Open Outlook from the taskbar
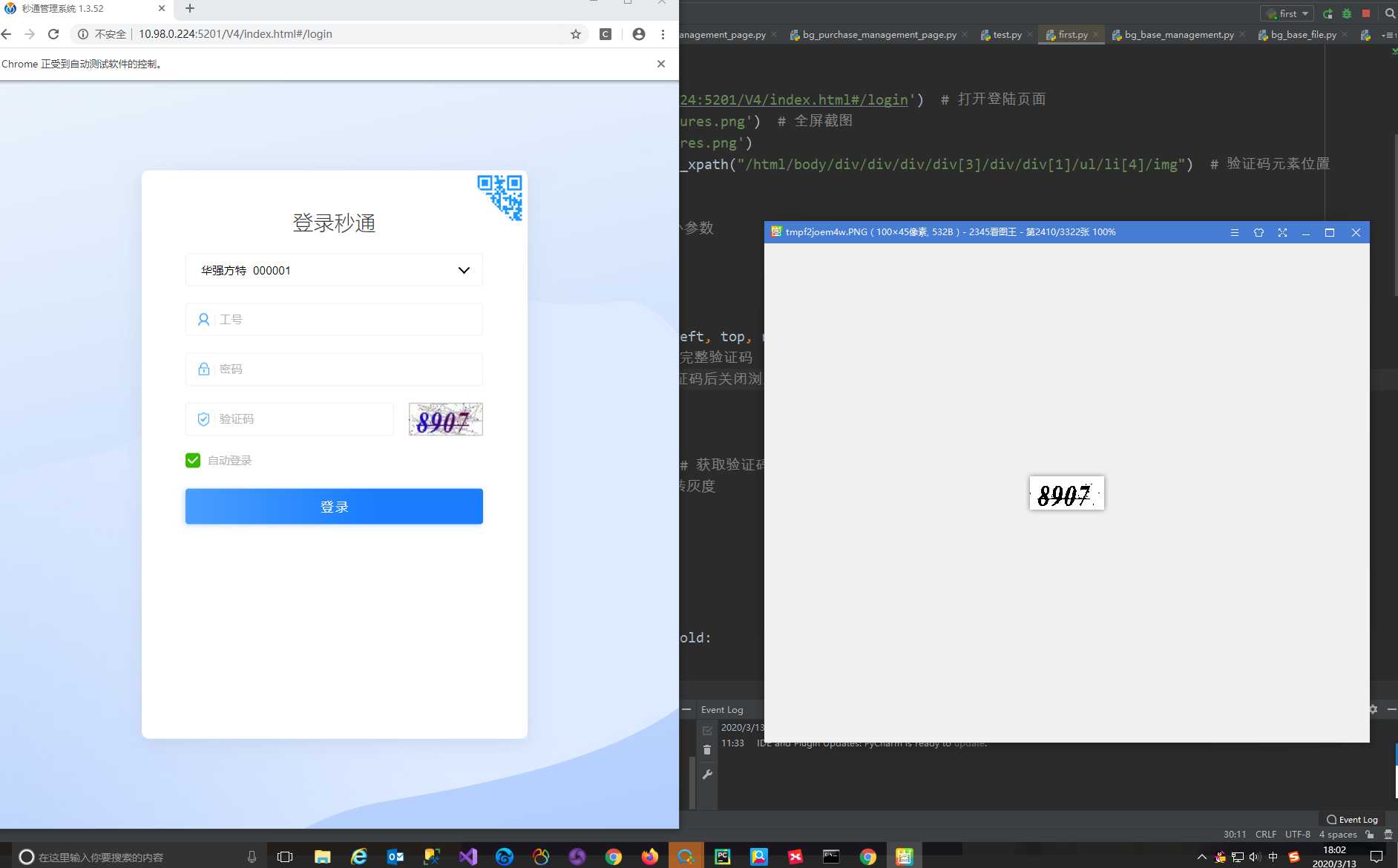 [x=396, y=857]
